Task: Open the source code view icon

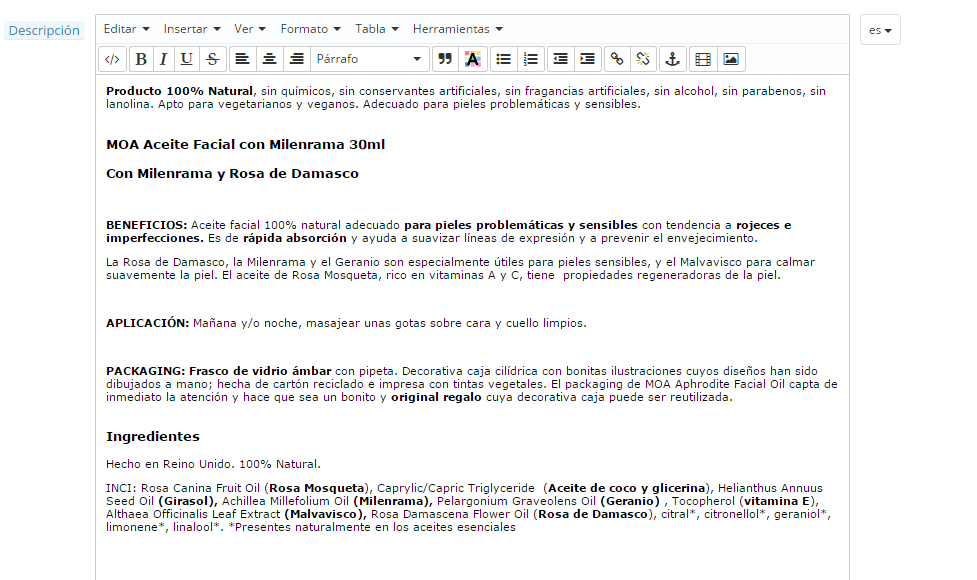Action: pyautogui.click(x=112, y=59)
